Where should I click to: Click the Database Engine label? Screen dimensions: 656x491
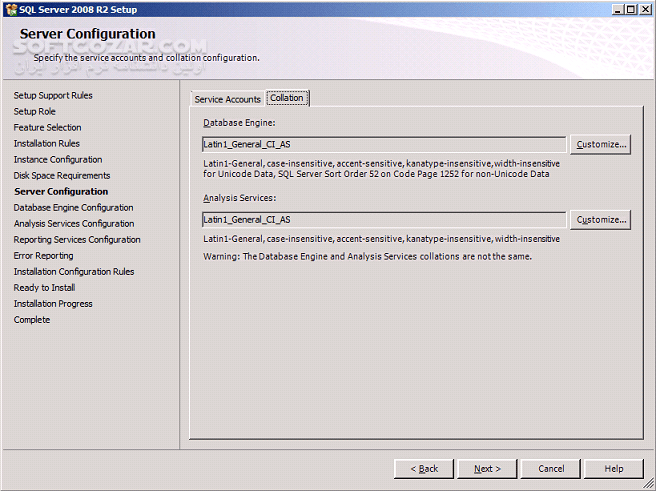point(239,123)
